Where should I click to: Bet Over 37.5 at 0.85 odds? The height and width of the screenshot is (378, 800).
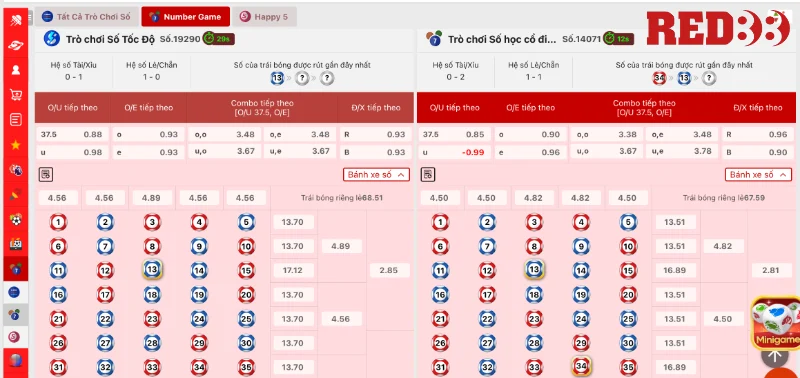(454, 135)
